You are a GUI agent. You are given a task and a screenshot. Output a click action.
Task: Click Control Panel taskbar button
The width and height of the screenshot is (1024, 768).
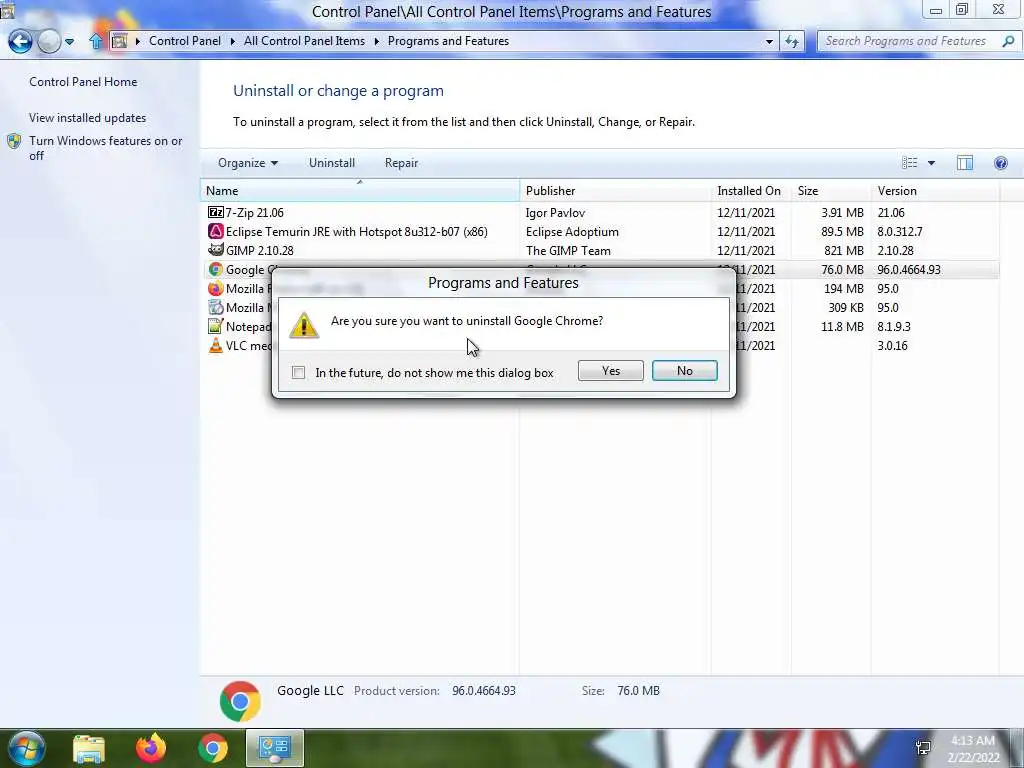275,748
